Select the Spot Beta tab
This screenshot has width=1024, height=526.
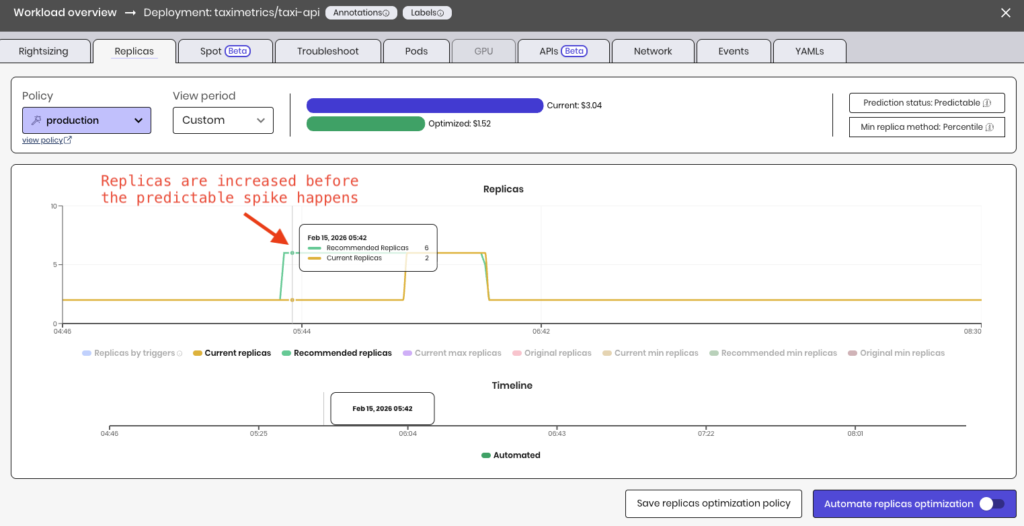[x=223, y=51]
